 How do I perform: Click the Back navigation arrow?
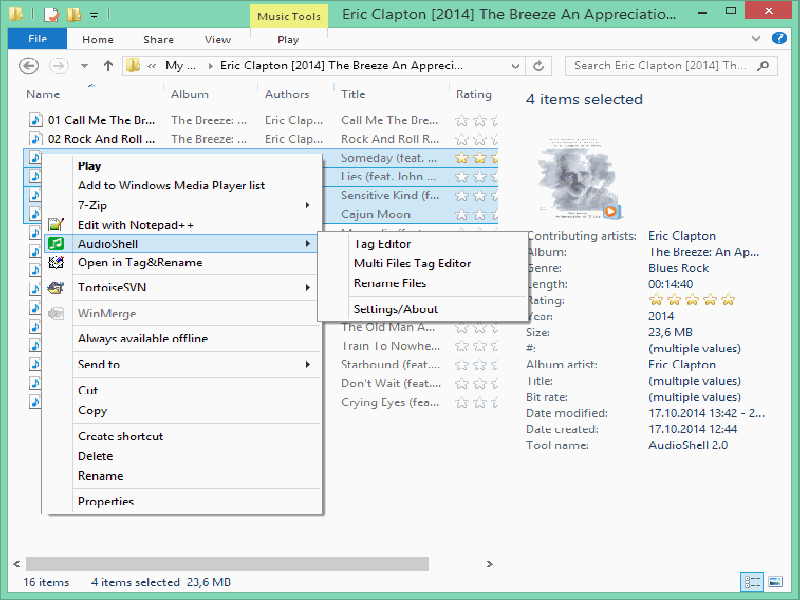click(29, 66)
